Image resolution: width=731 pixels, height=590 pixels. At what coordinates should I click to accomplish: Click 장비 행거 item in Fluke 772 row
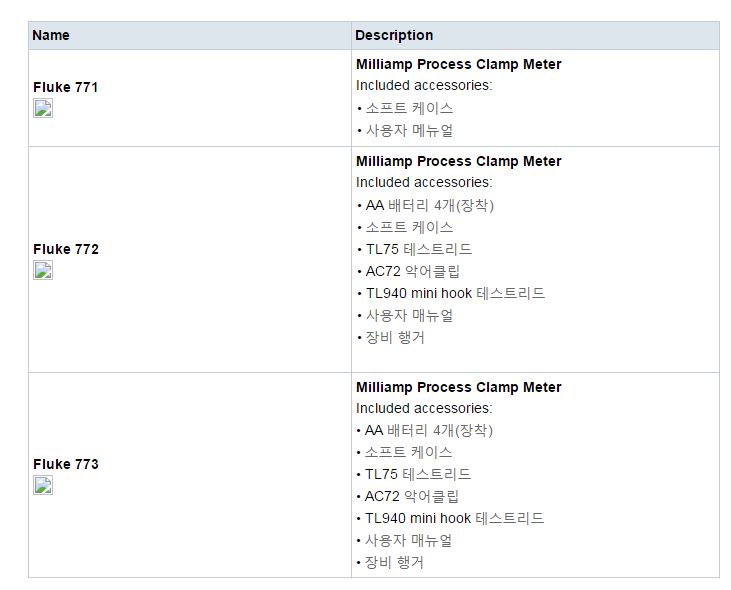pos(395,337)
